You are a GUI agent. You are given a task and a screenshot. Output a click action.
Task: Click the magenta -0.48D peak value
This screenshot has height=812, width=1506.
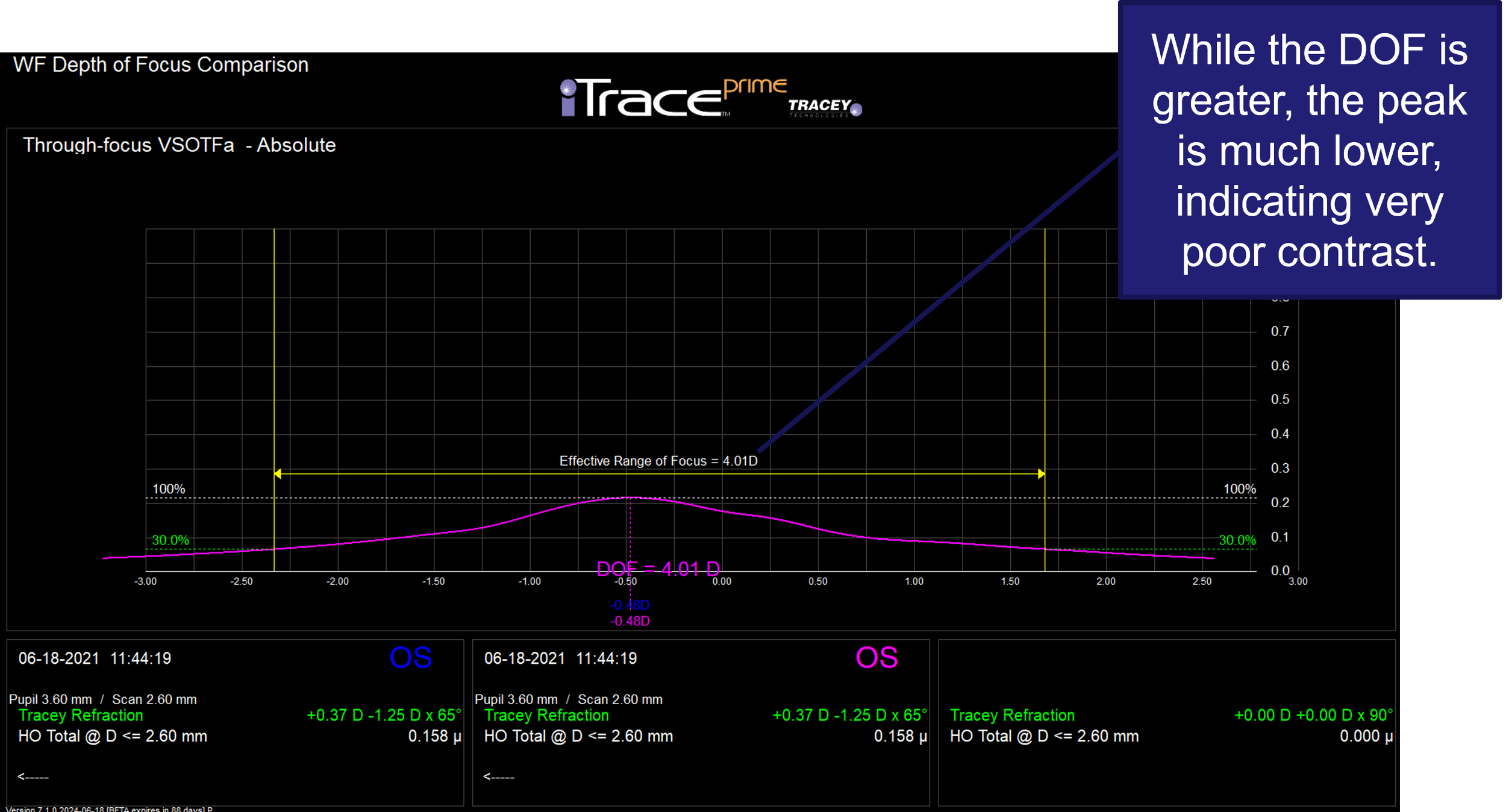630,621
